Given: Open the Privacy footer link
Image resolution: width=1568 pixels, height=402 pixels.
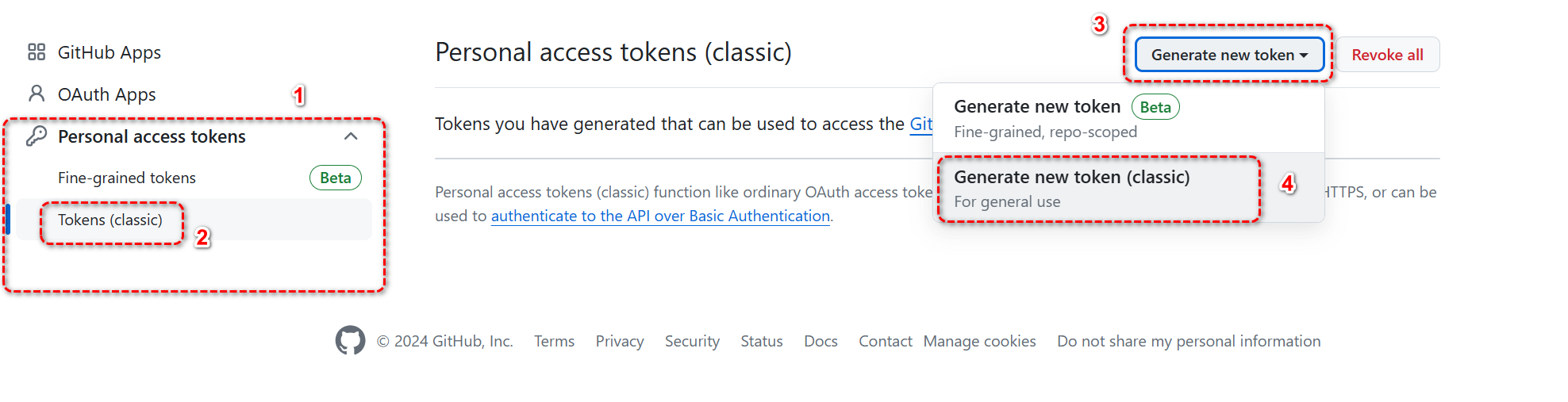Looking at the screenshot, I should click(620, 341).
